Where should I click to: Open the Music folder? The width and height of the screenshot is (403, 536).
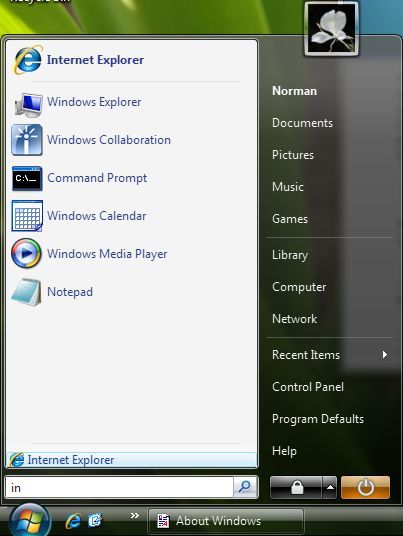tap(287, 187)
